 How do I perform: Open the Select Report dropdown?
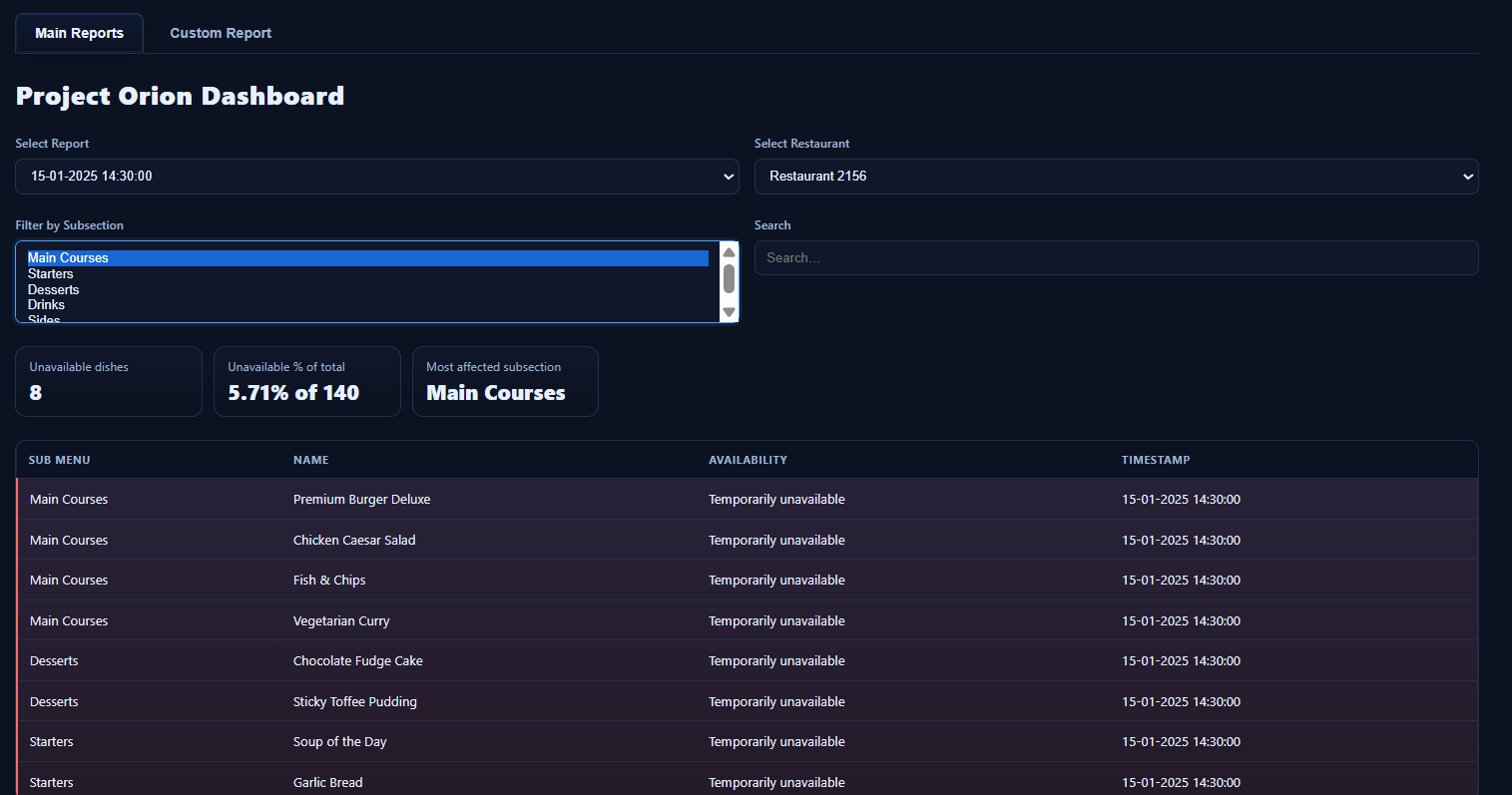[x=376, y=177]
